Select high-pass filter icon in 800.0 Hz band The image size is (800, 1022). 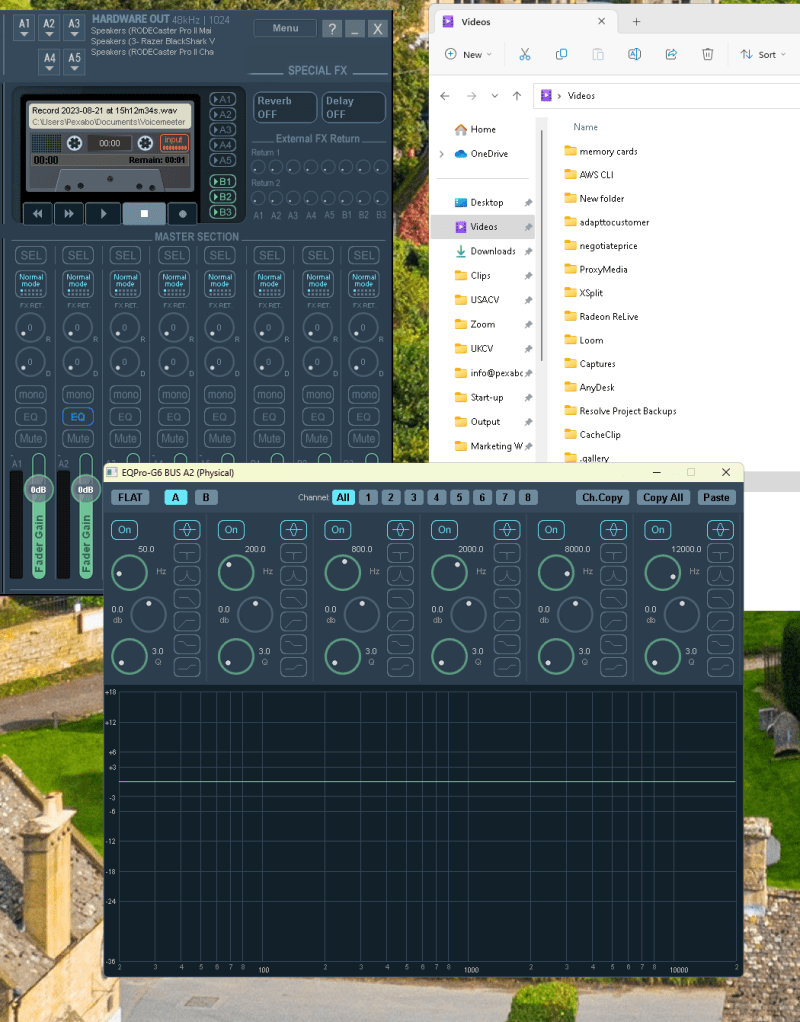400,621
